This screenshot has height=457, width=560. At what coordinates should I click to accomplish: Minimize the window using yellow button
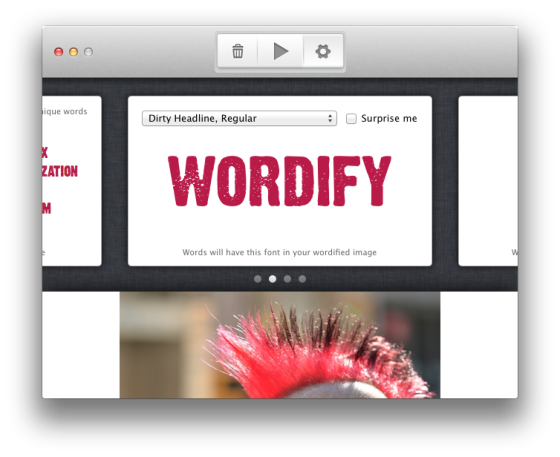[74, 52]
